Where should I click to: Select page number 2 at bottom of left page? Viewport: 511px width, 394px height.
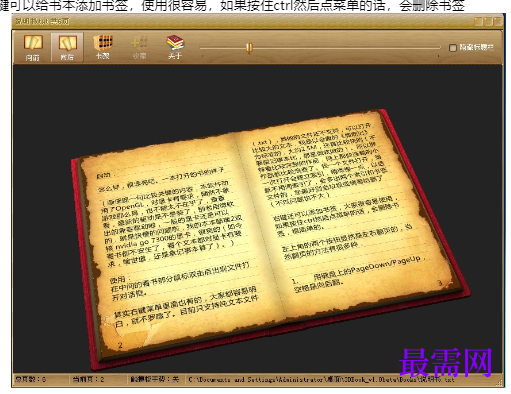[120, 345]
